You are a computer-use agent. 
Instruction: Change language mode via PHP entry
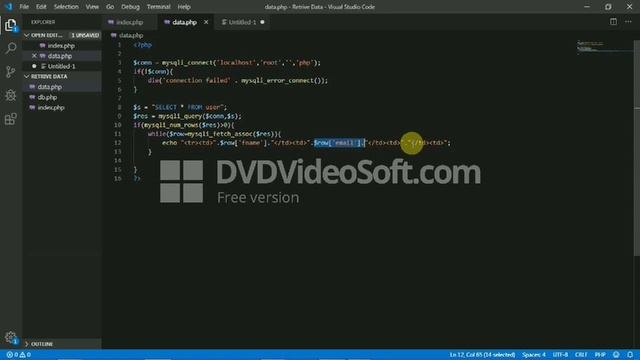point(600,355)
